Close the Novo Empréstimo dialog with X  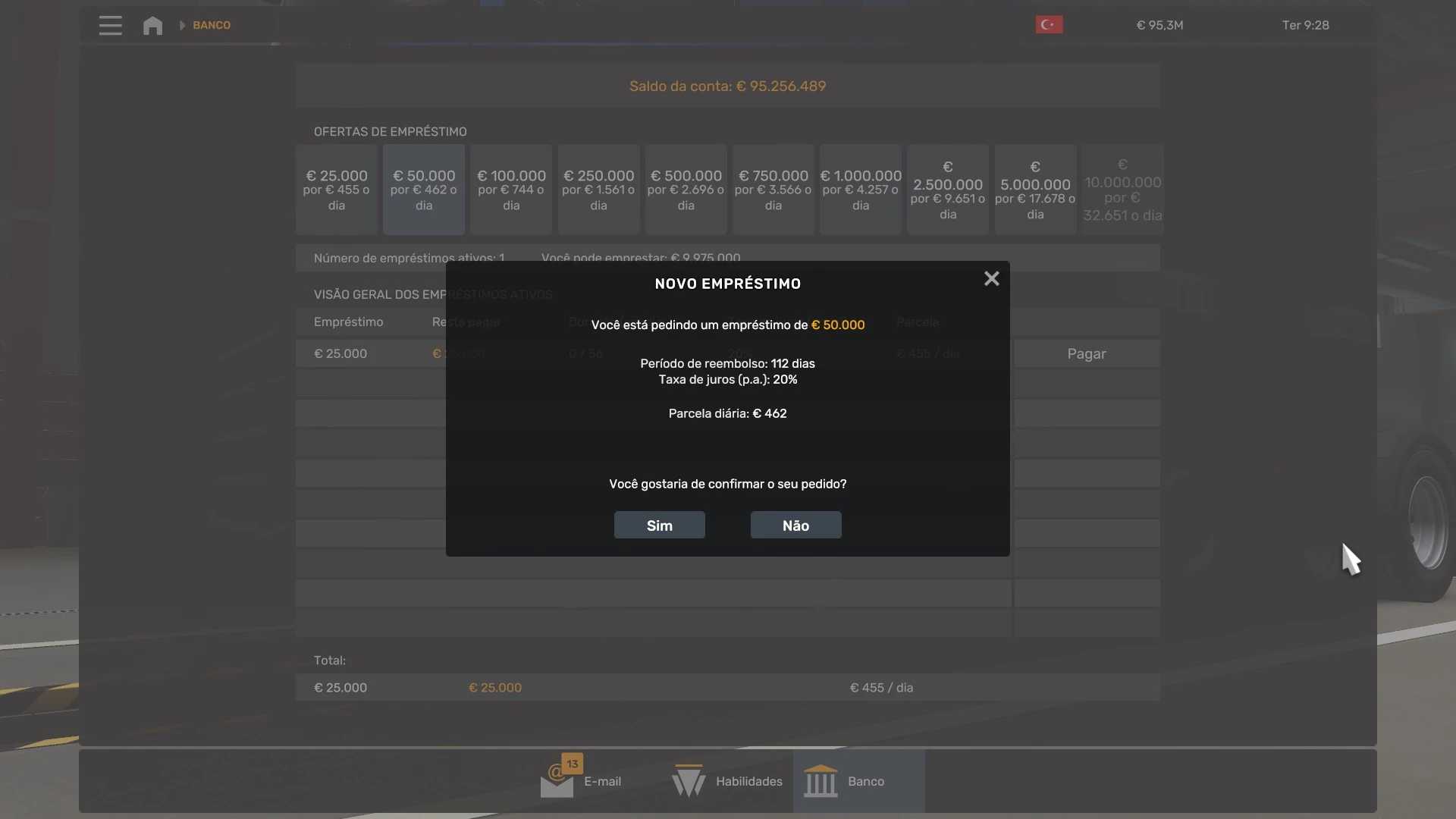click(x=991, y=279)
